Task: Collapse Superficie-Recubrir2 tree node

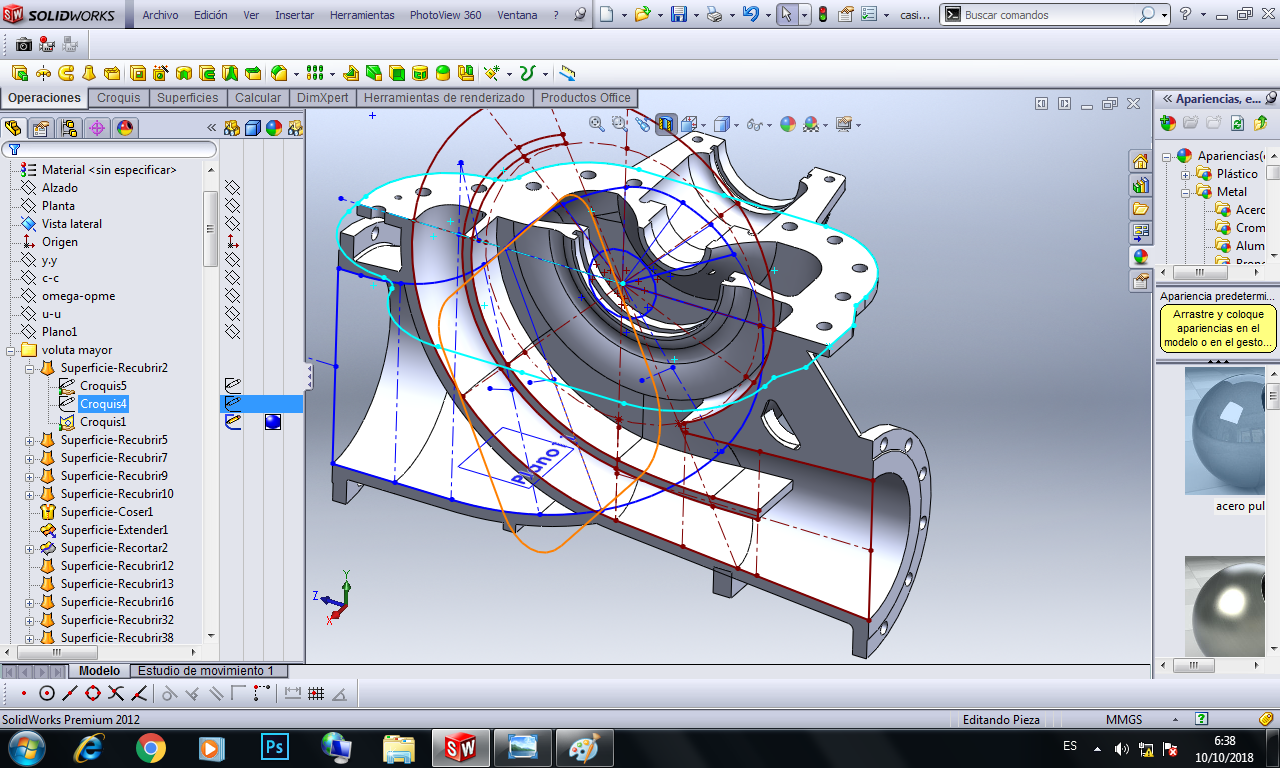Action: (29, 368)
